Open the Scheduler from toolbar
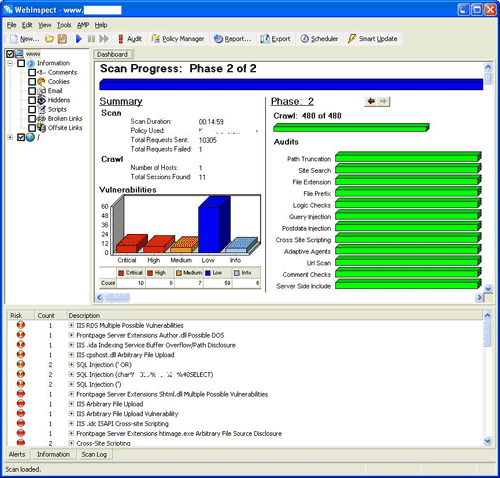500x478 pixels. click(x=319, y=39)
